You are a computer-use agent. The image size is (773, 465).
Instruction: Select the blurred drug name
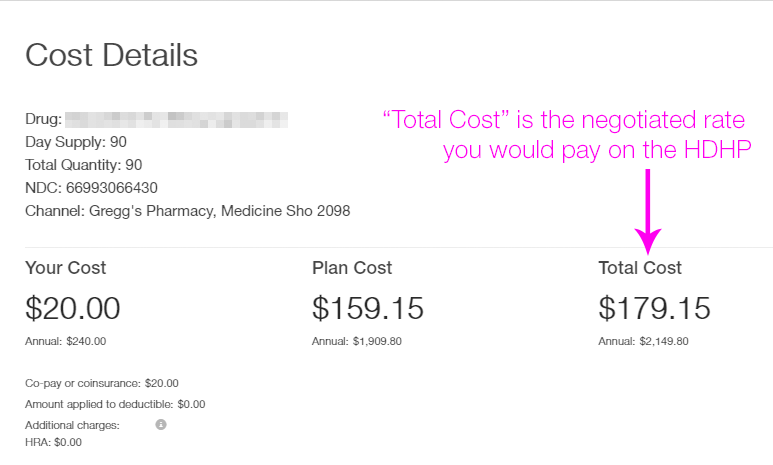(x=176, y=119)
